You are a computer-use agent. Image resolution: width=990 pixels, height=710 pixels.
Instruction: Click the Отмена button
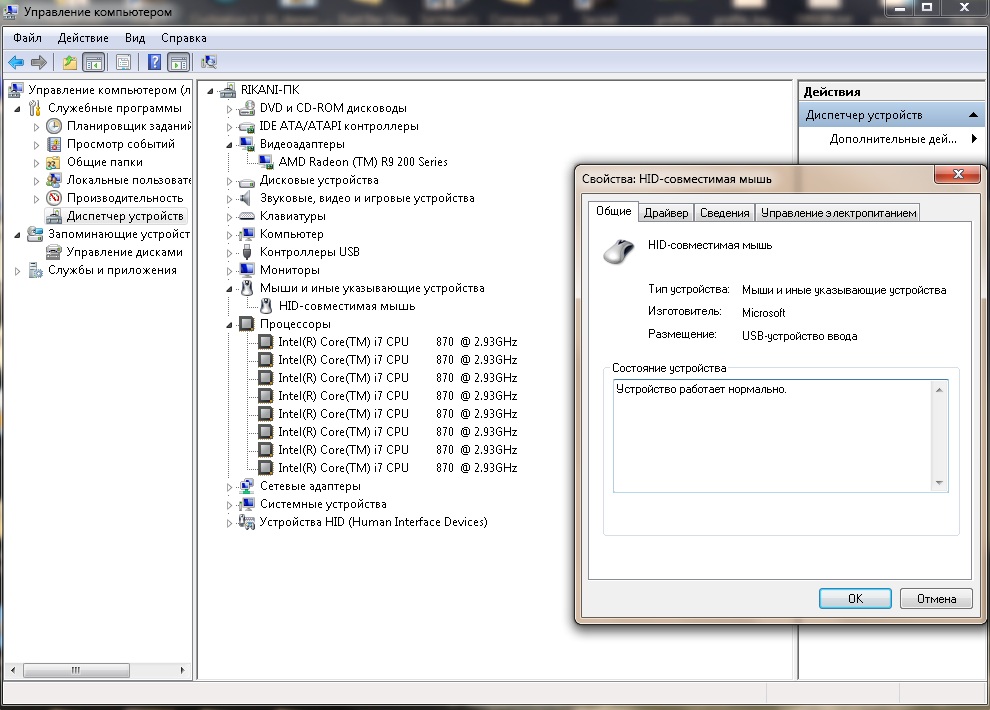(x=936, y=599)
